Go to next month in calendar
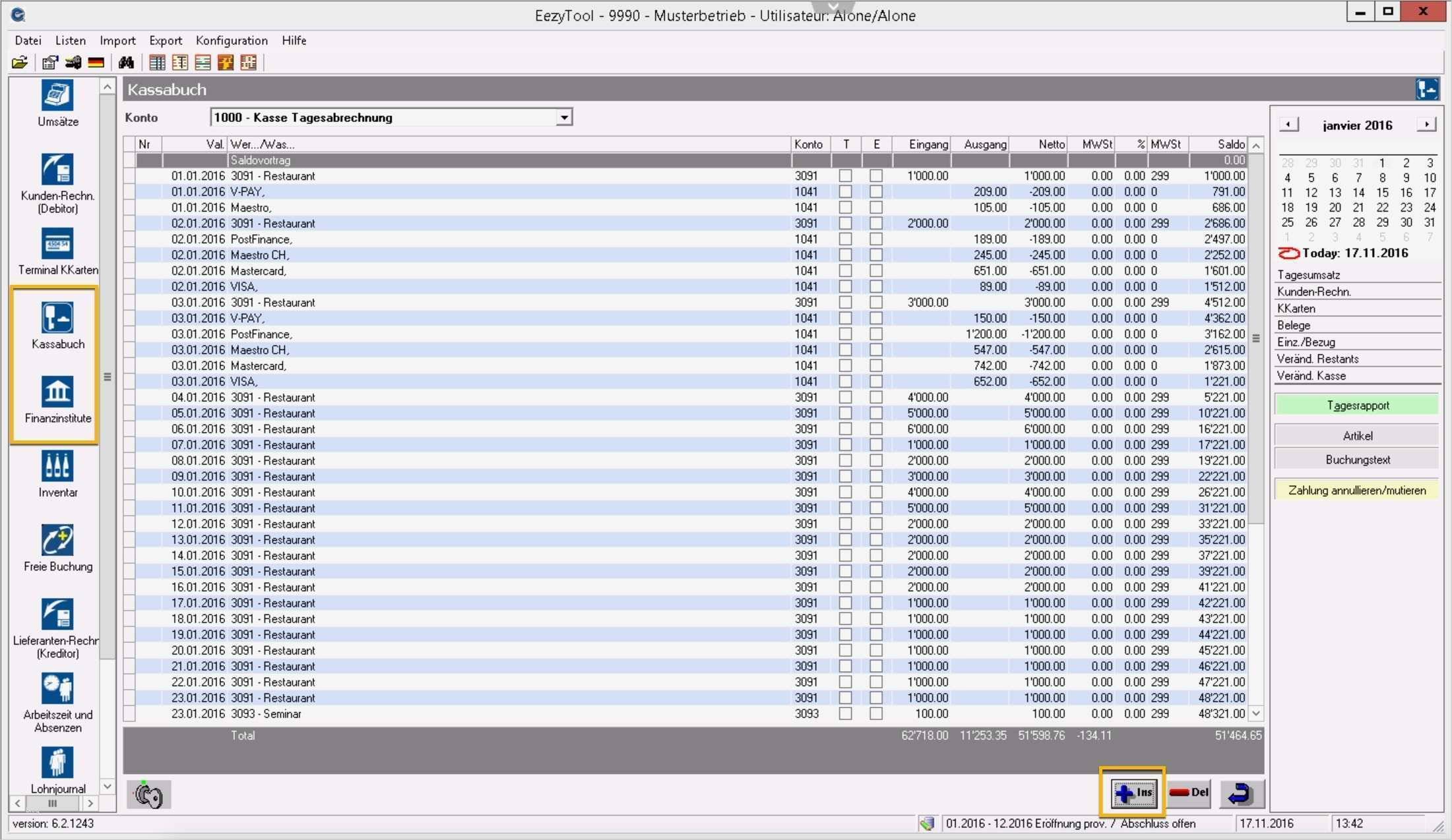Viewport: 1452px width, 840px height. [1426, 125]
